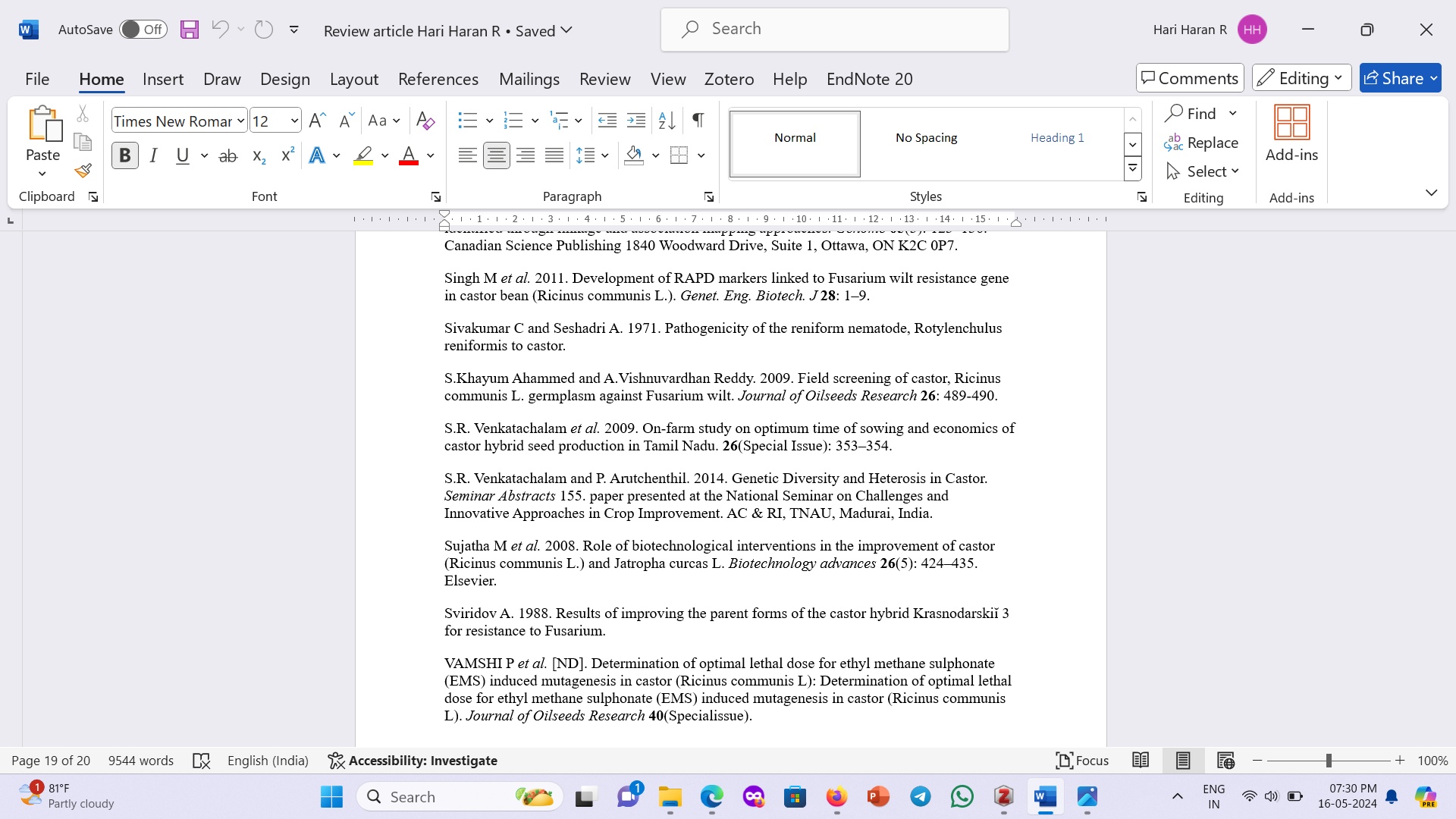Toggle the AutoSave switch
1456x819 pixels.
[x=143, y=30]
